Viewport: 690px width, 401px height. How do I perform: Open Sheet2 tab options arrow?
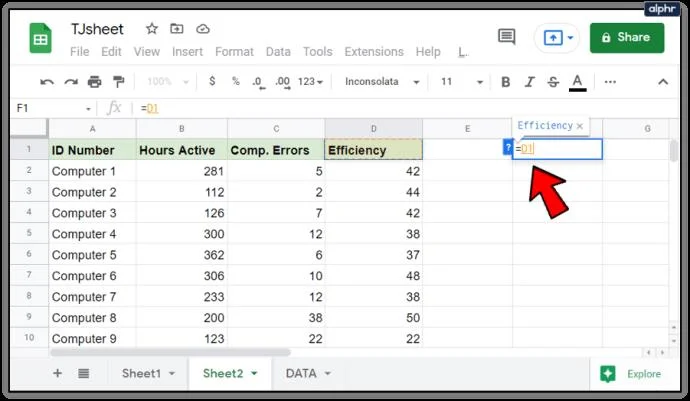(254, 374)
